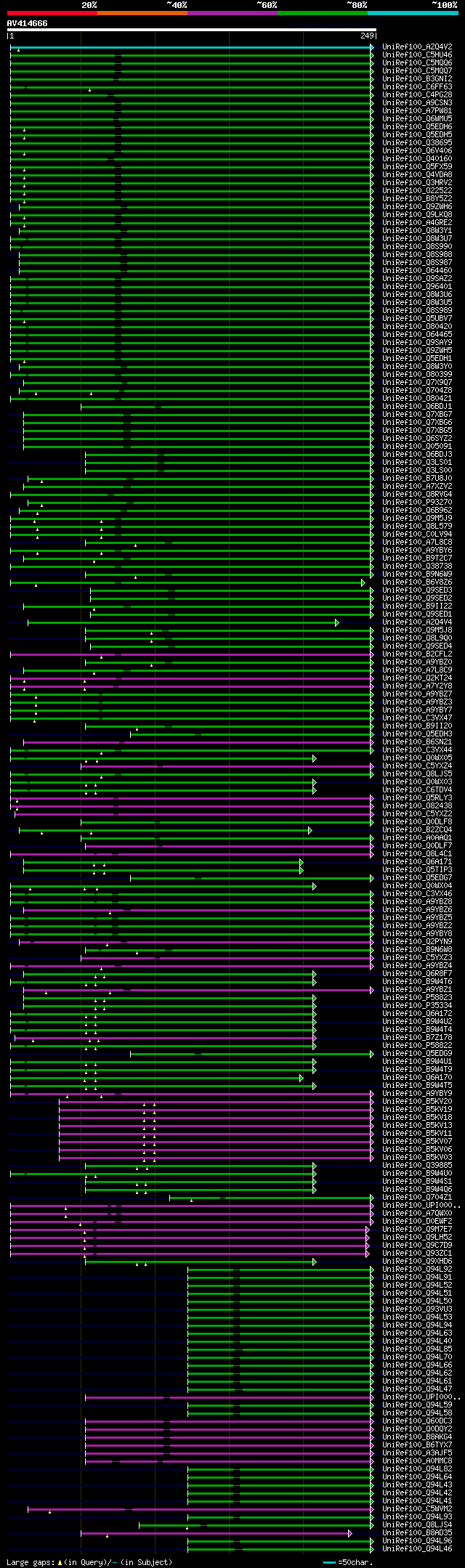Click hit label UniRef100_P93270
Image resolution: width=465 pixels, height=1568 pixels.
tap(417, 503)
